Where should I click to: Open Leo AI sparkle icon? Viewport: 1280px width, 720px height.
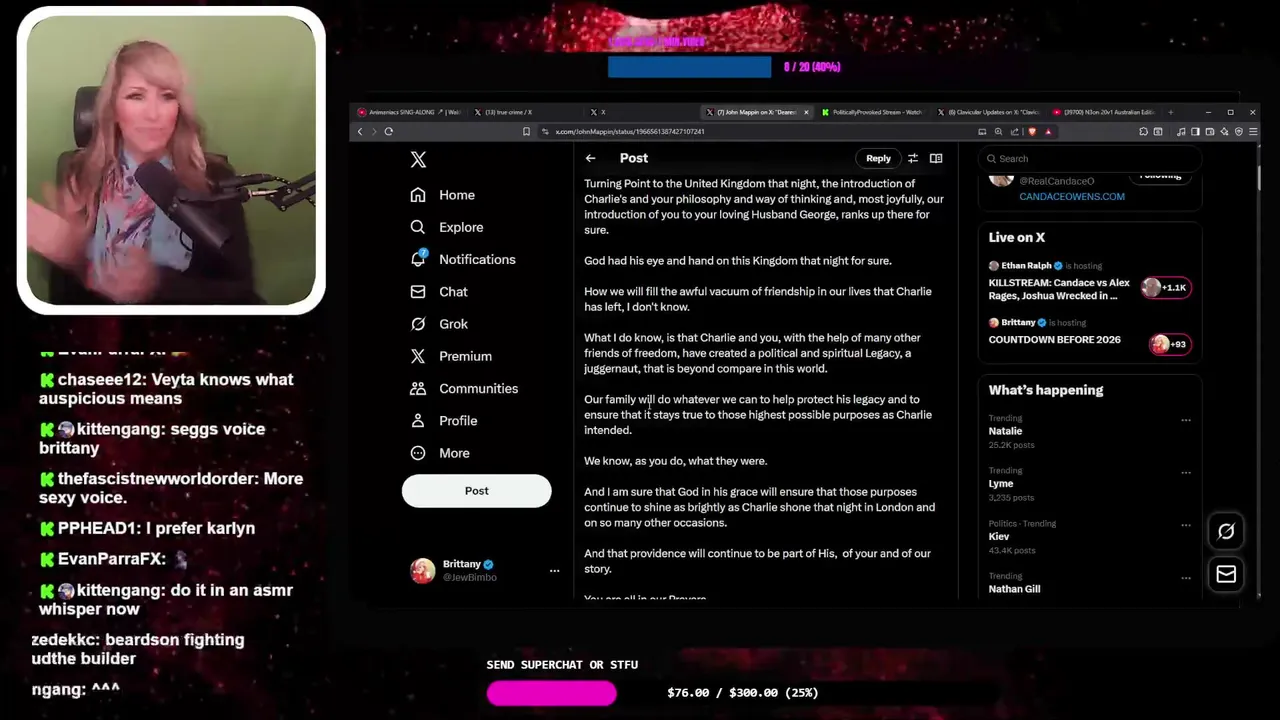coord(1224,131)
